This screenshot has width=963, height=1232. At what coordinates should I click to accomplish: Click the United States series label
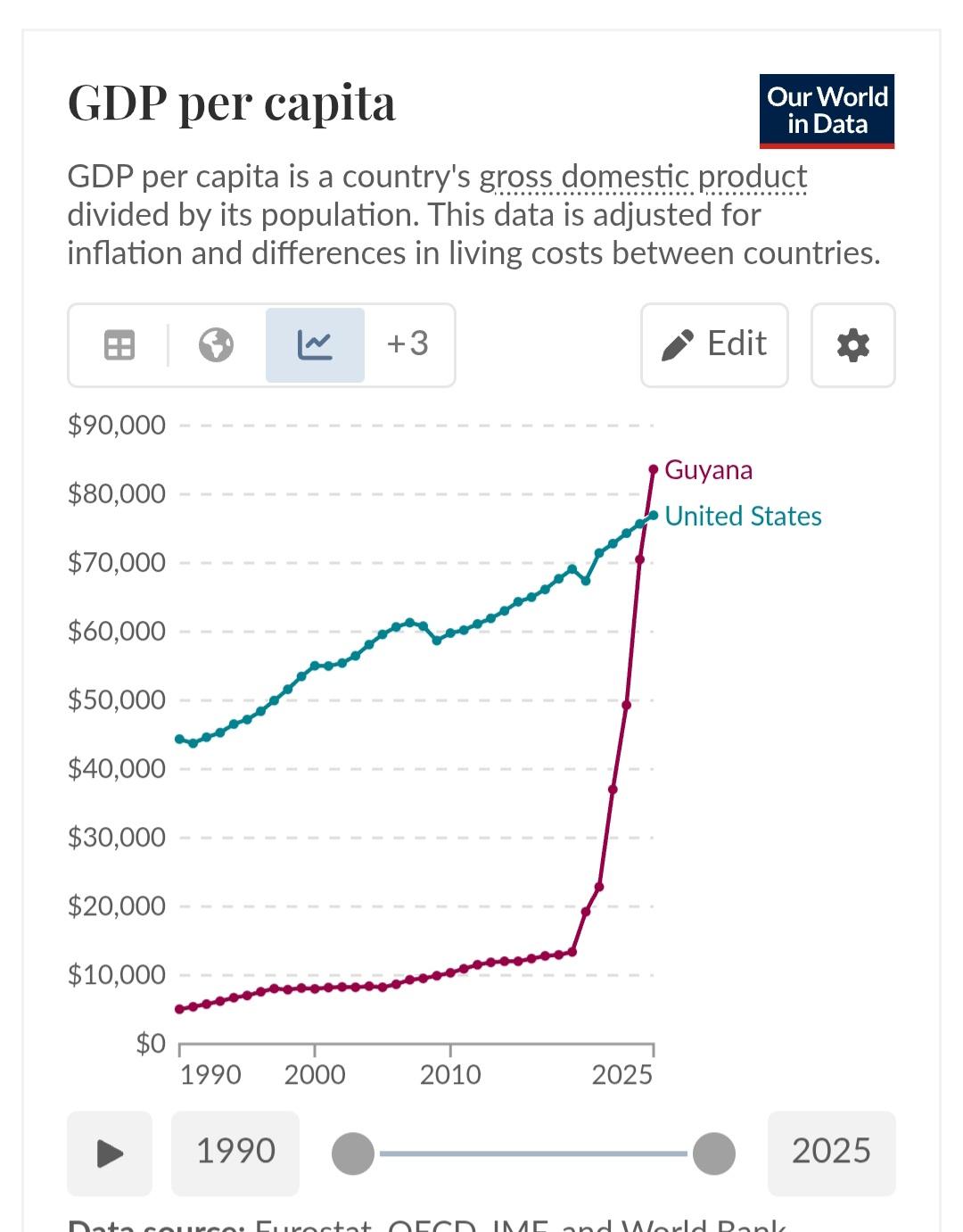click(x=743, y=517)
